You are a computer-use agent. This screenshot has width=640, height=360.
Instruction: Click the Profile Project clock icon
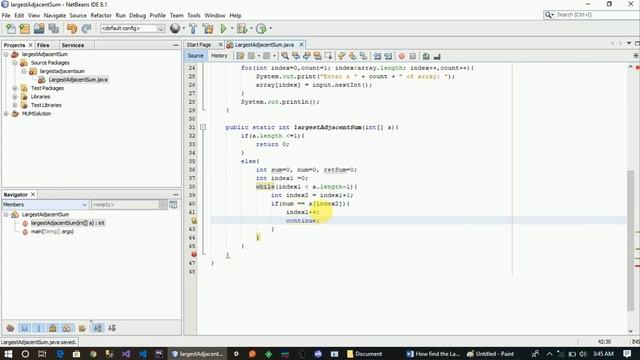pyautogui.click(x=261, y=29)
